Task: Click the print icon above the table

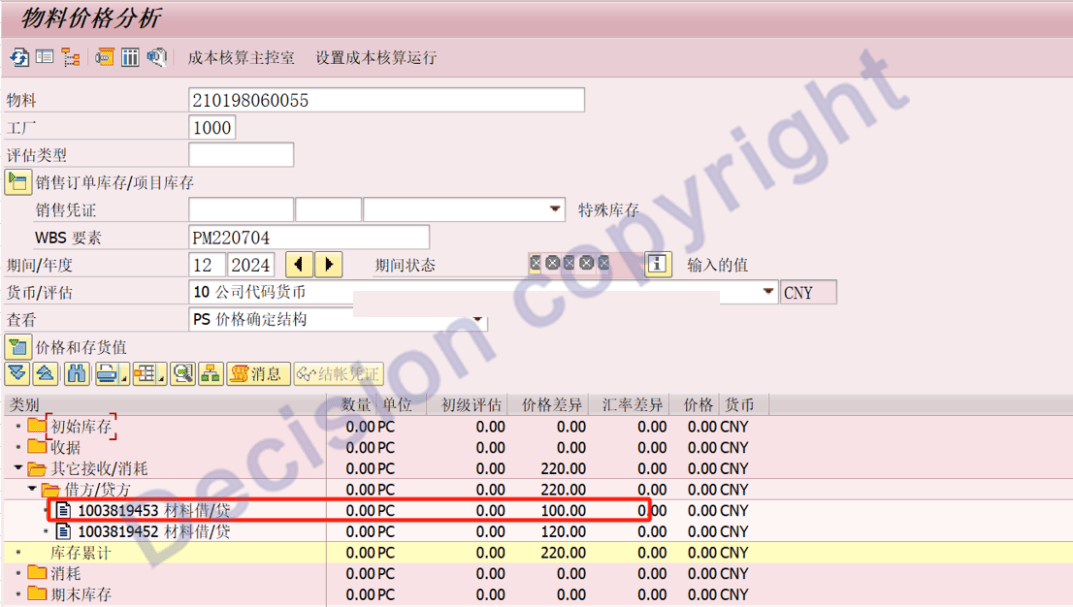Action: tap(107, 374)
